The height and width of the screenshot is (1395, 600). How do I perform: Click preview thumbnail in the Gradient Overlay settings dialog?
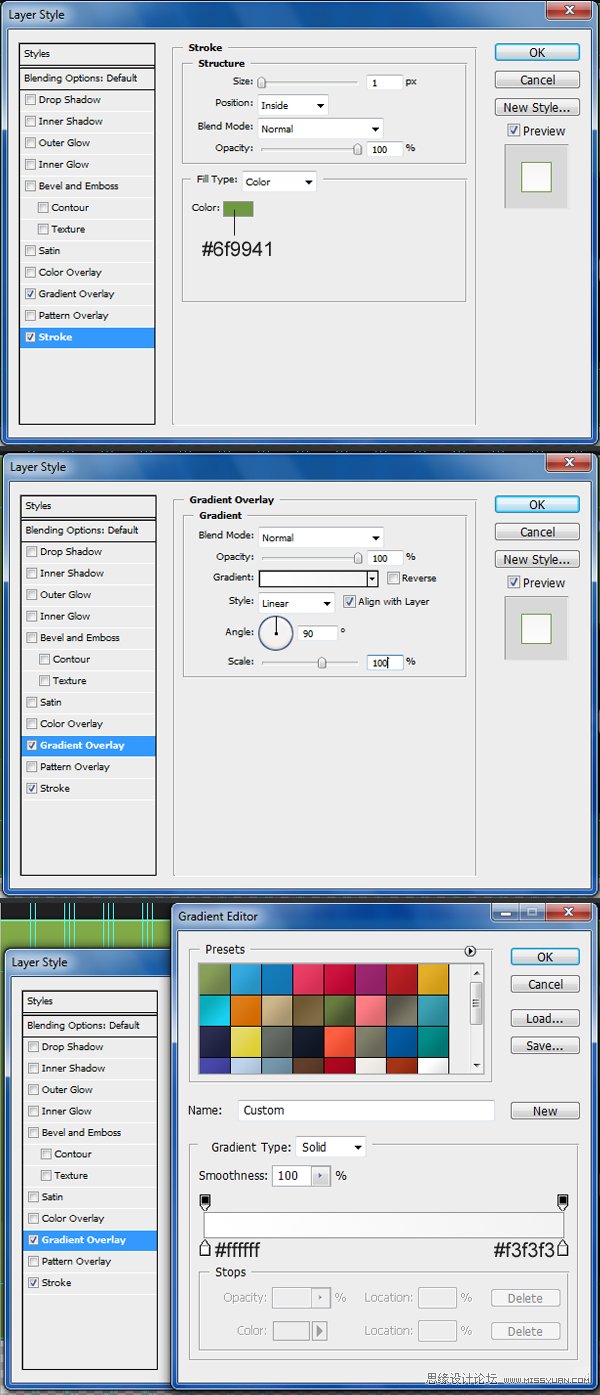tap(536, 629)
